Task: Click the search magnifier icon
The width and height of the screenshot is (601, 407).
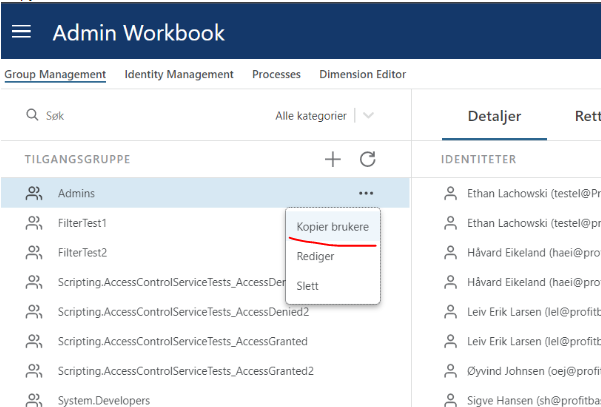Action: (x=32, y=116)
